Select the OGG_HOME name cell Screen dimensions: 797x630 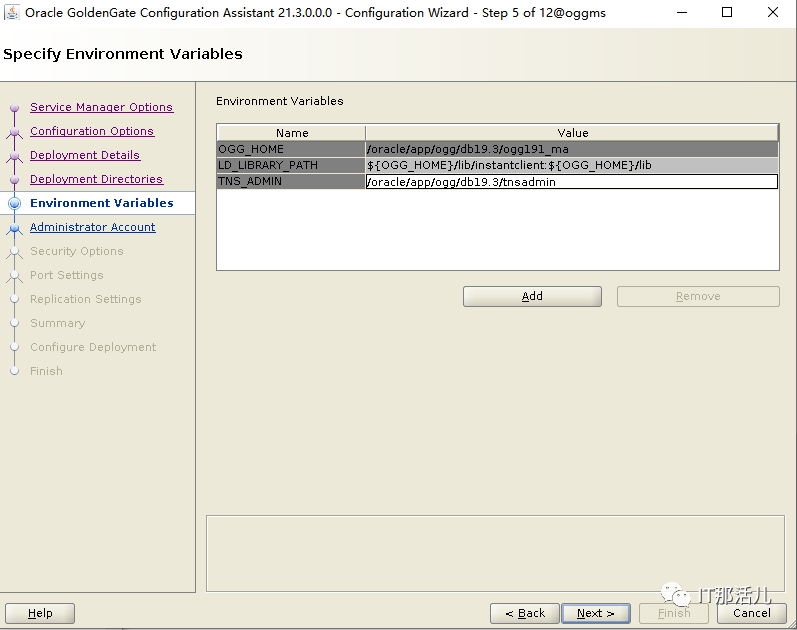(291, 149)
